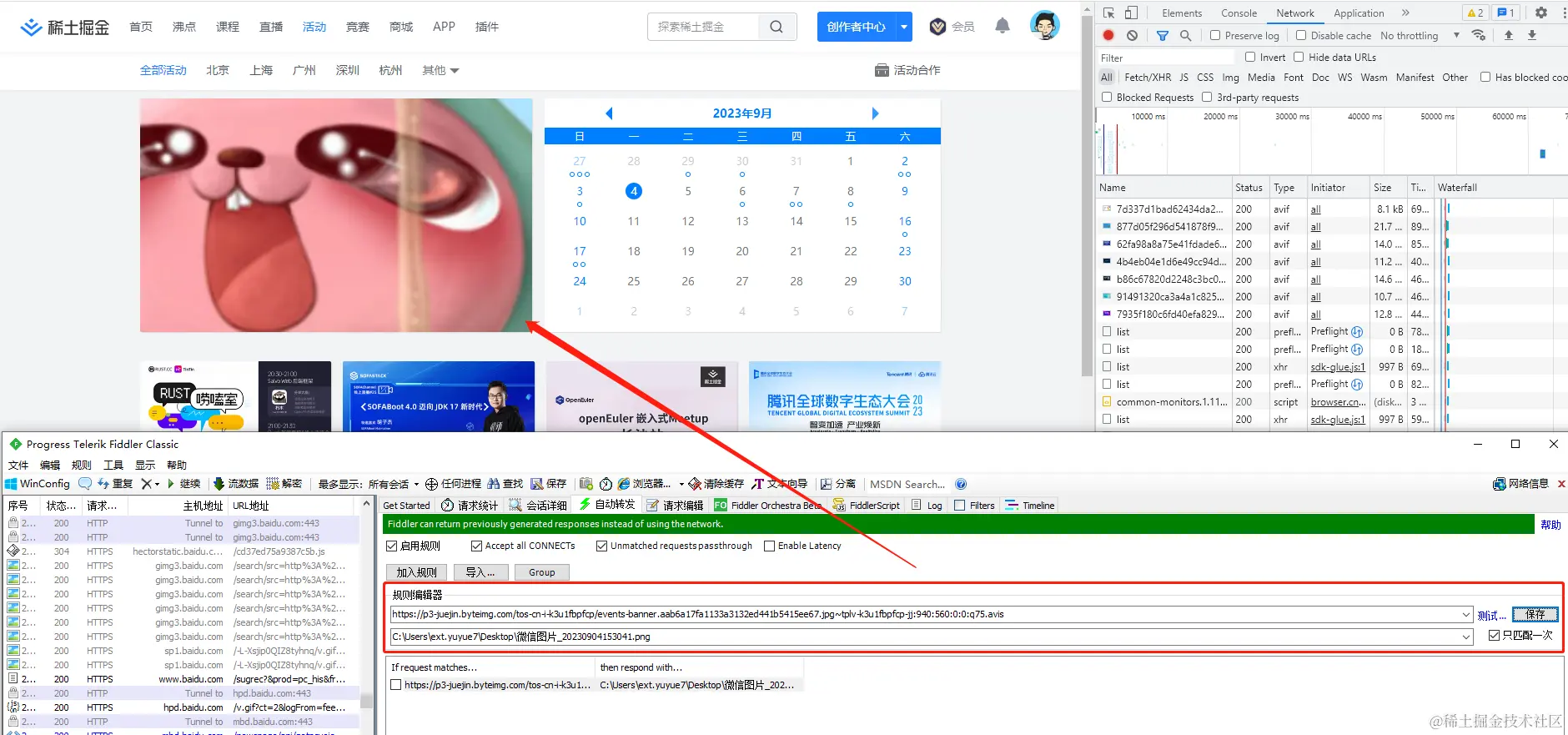Viewport: 1568px width, 735px height.
Task: Open DevTools settings gear
Action: coord(1541,13)
